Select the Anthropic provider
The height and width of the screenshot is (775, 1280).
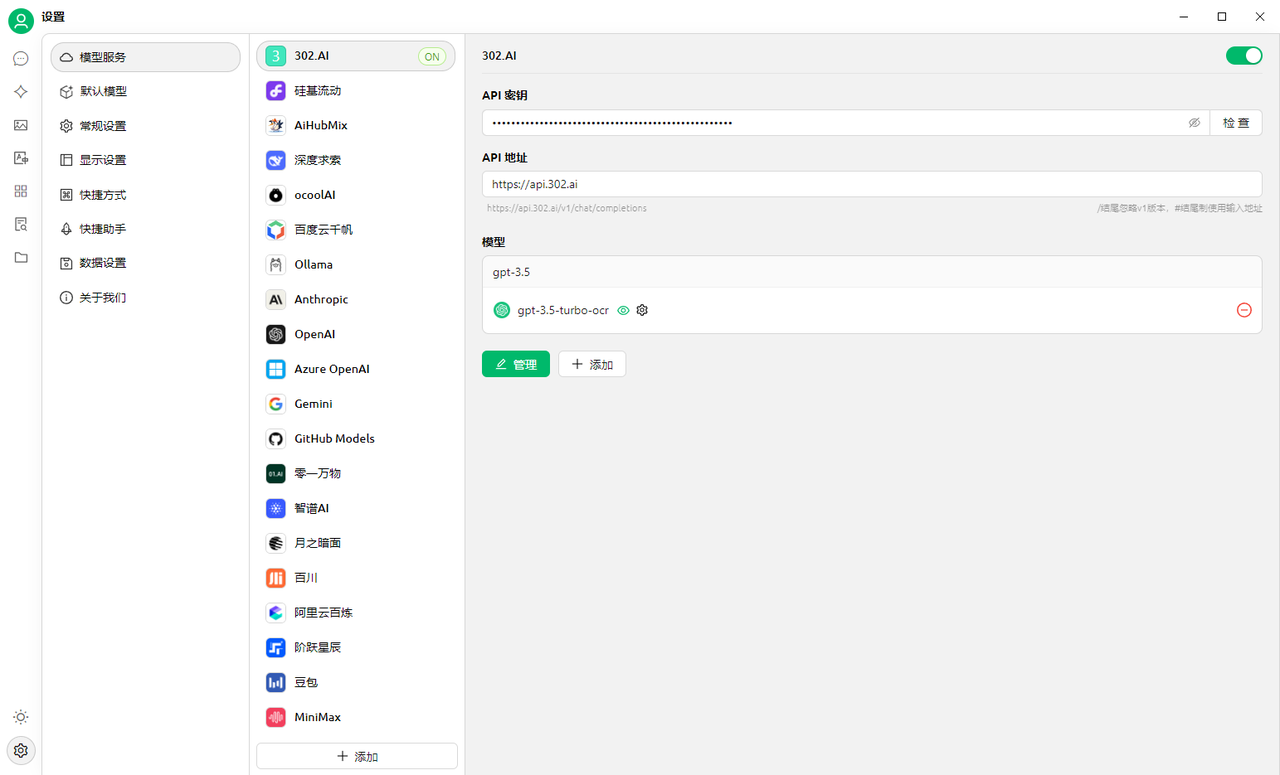click(356, 299)
